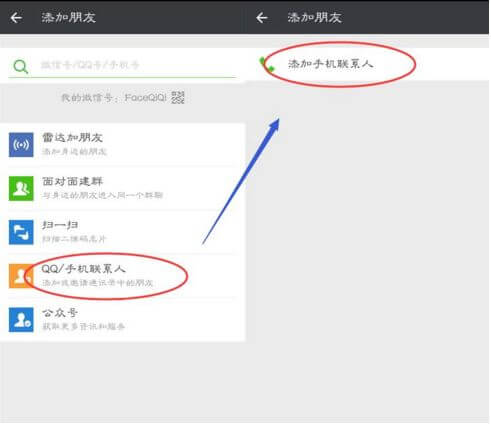This screenshot has height=425, width=491.
Task: Open the blue radar icon for 雷达加朋友
Action: [21, 145]
